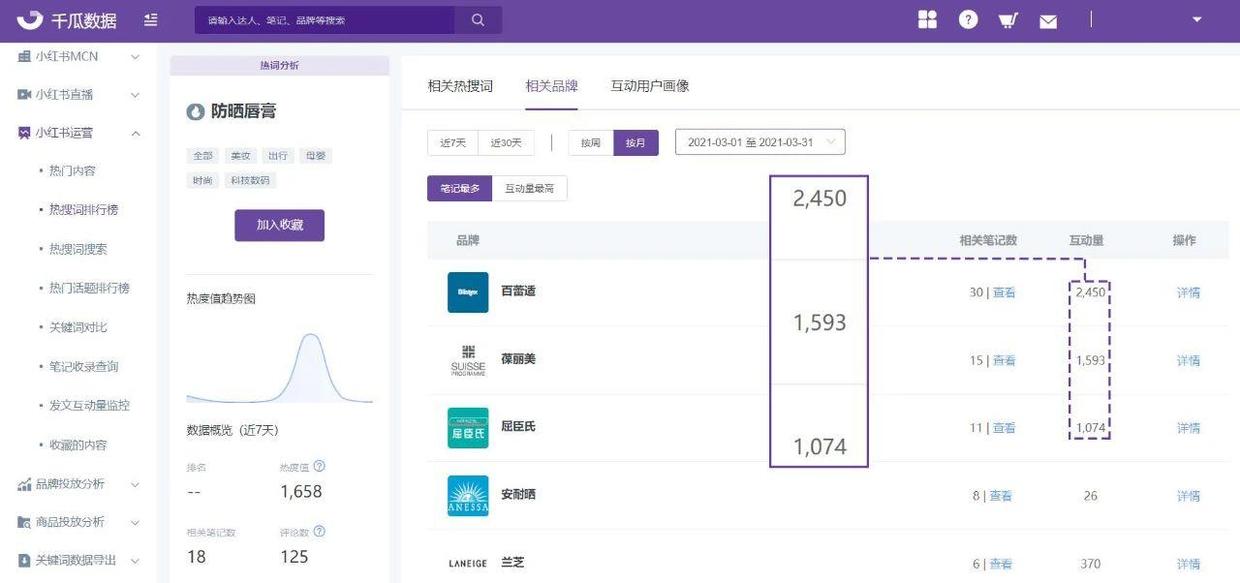Open the shopping cart icon

tap(1007, 20)
